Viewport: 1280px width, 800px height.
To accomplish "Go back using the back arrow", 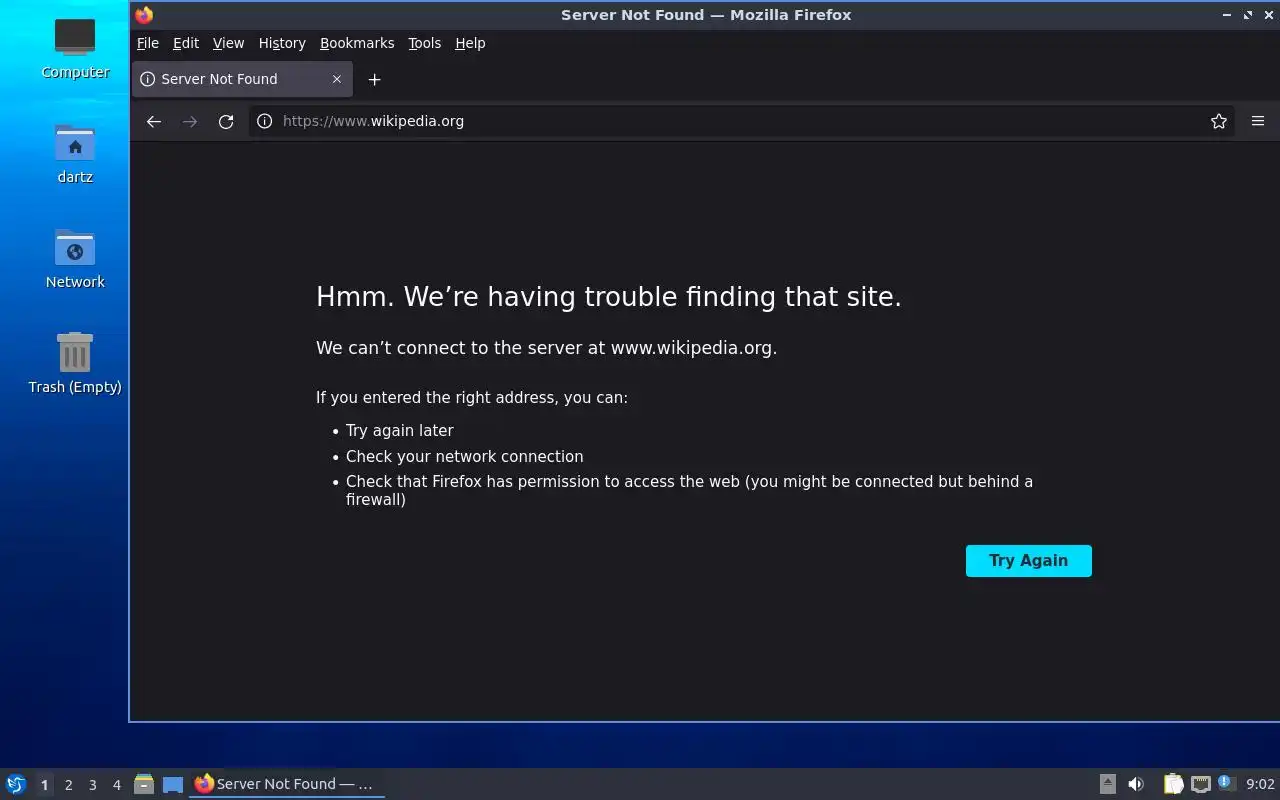I will (153, 121).
